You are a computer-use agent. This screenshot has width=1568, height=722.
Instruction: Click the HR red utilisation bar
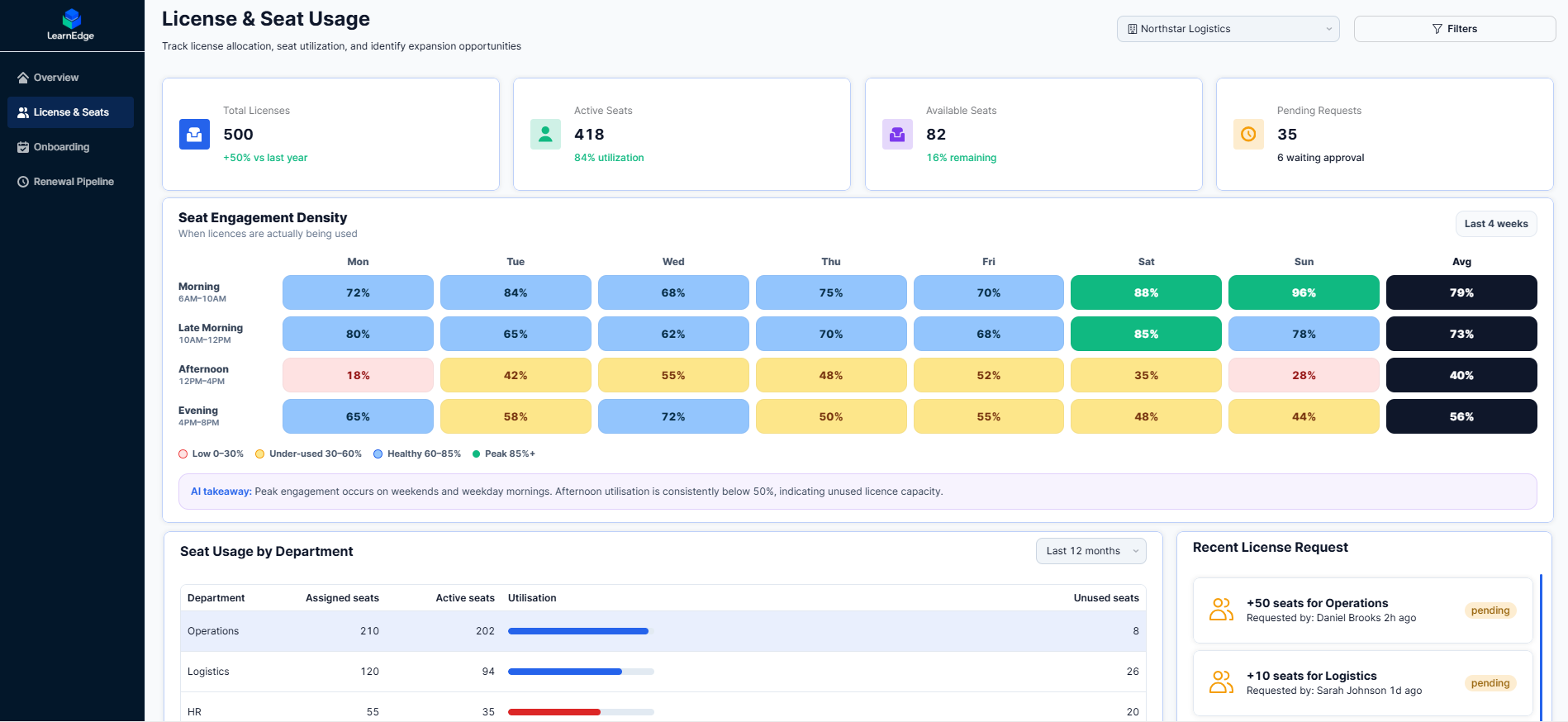pyautogui.click(x=554, y=712)
